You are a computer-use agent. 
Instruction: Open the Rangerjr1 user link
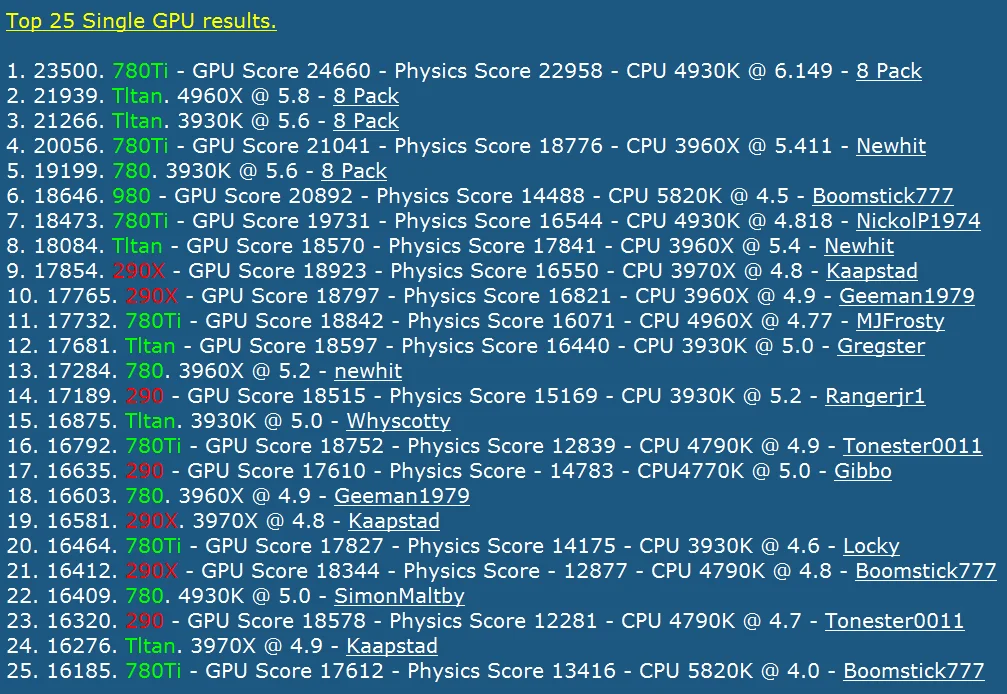(x=875, y=396)
